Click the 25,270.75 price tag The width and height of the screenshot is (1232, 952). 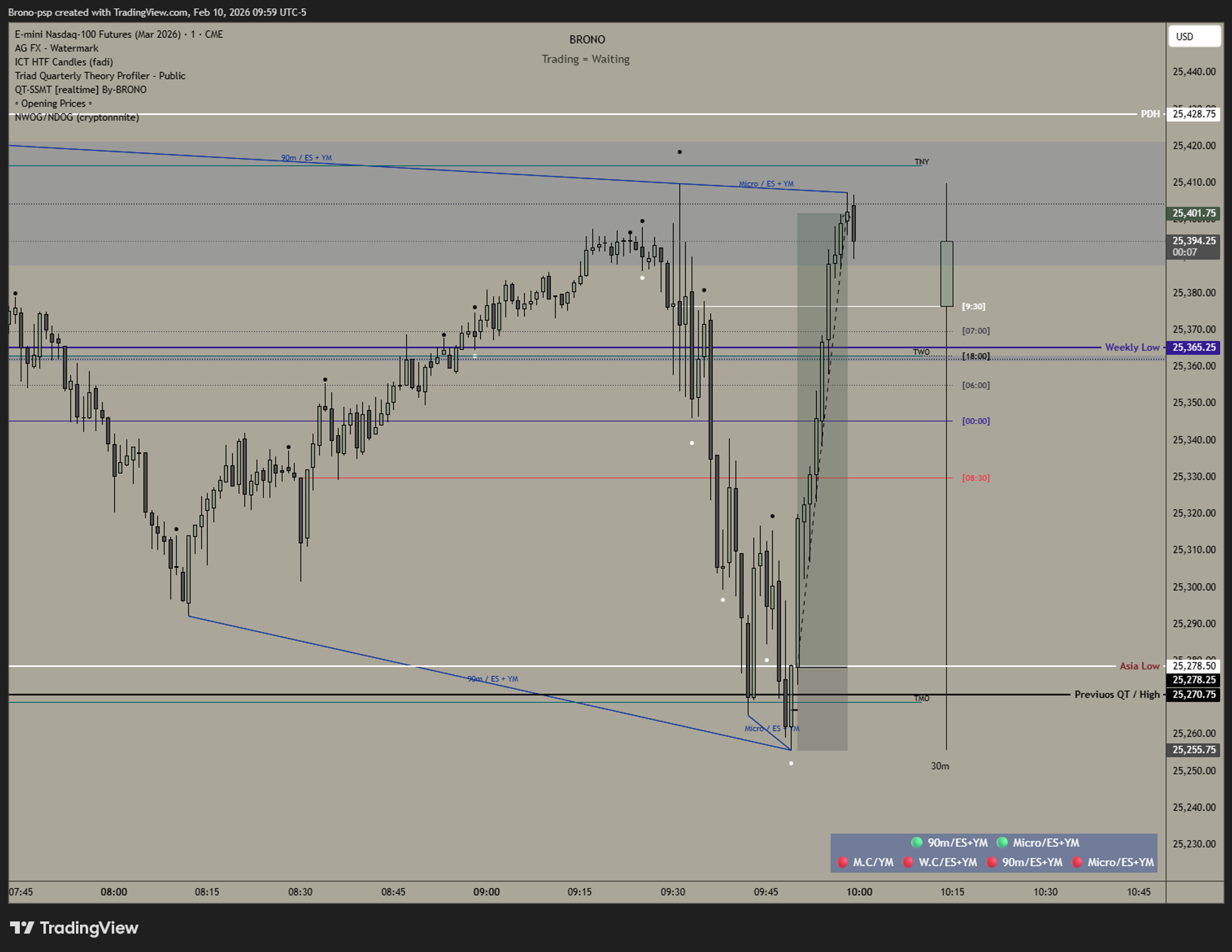coord(1194,694)
